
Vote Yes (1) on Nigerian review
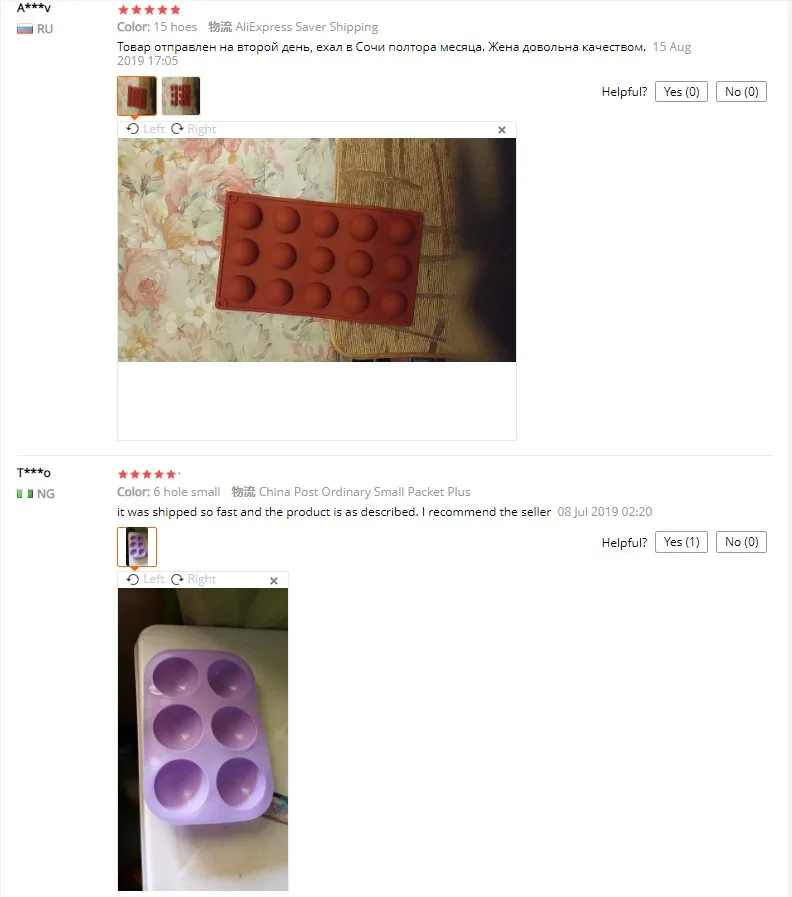pos(682,542)
